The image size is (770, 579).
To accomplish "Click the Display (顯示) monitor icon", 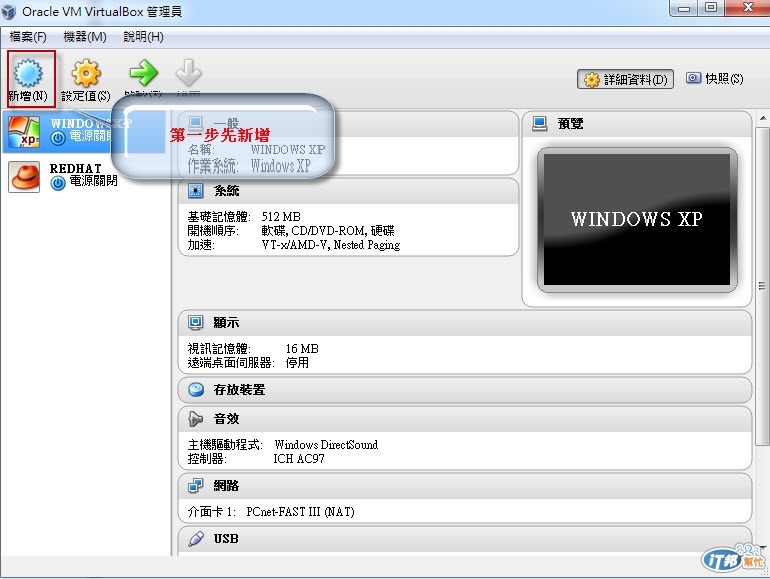I will coord(195,323).
